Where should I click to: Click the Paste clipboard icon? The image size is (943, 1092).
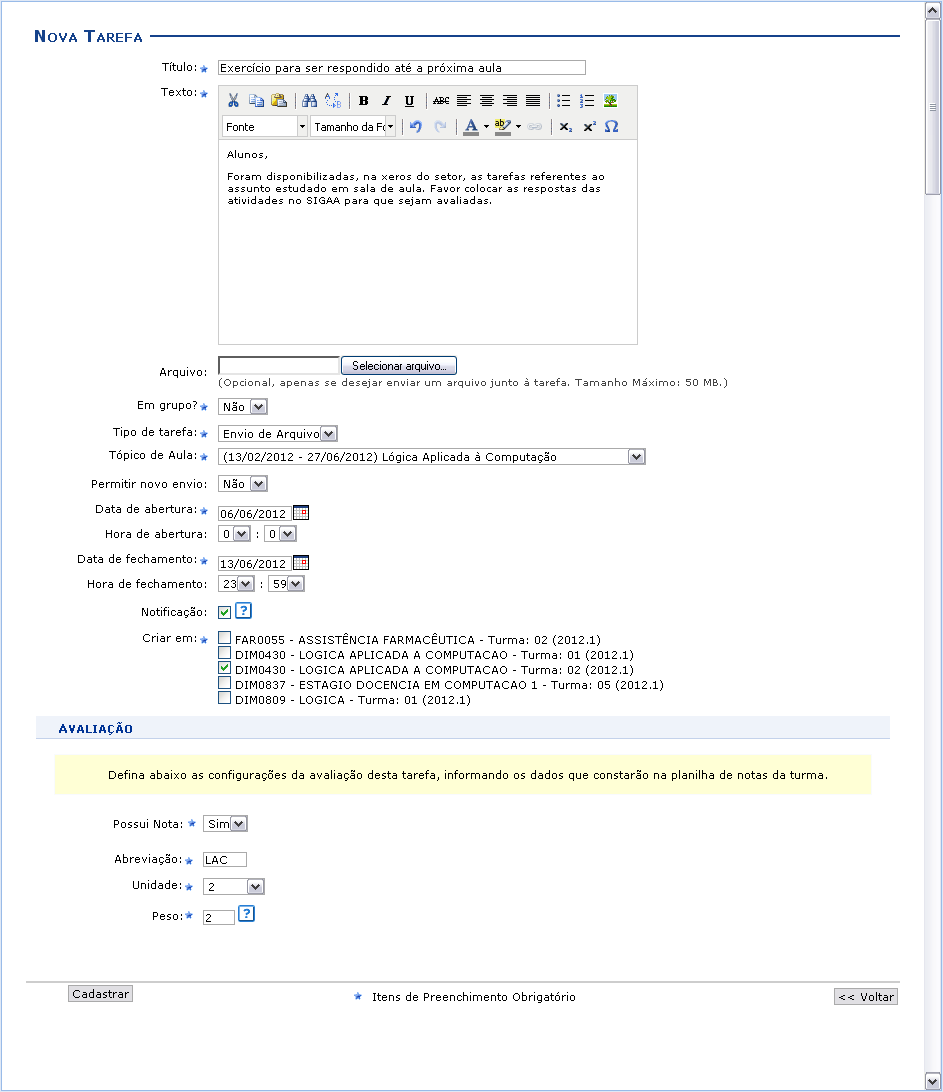coord(279,101)
